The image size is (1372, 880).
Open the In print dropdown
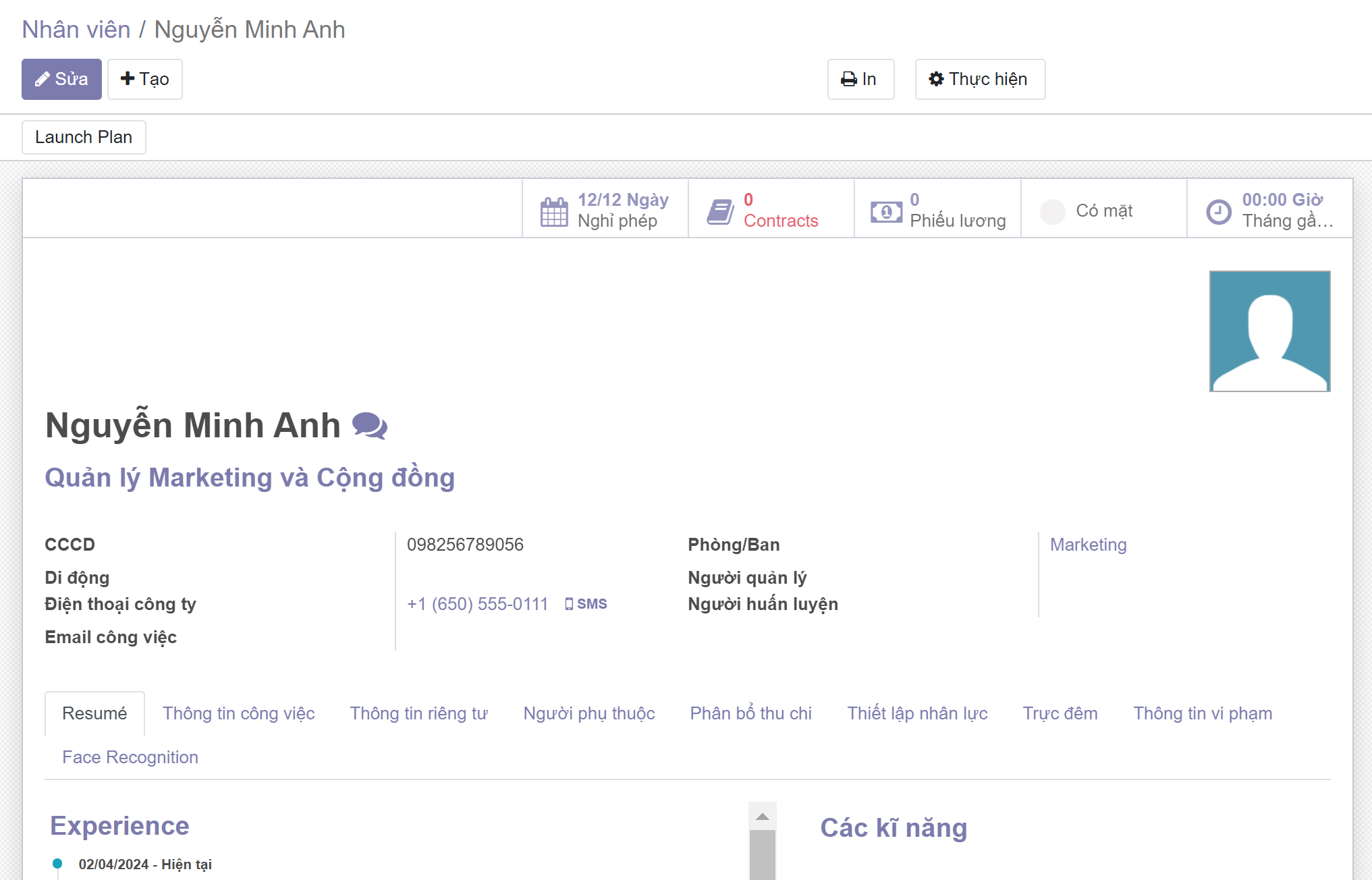pyautogui.click(x=860, y=79)
